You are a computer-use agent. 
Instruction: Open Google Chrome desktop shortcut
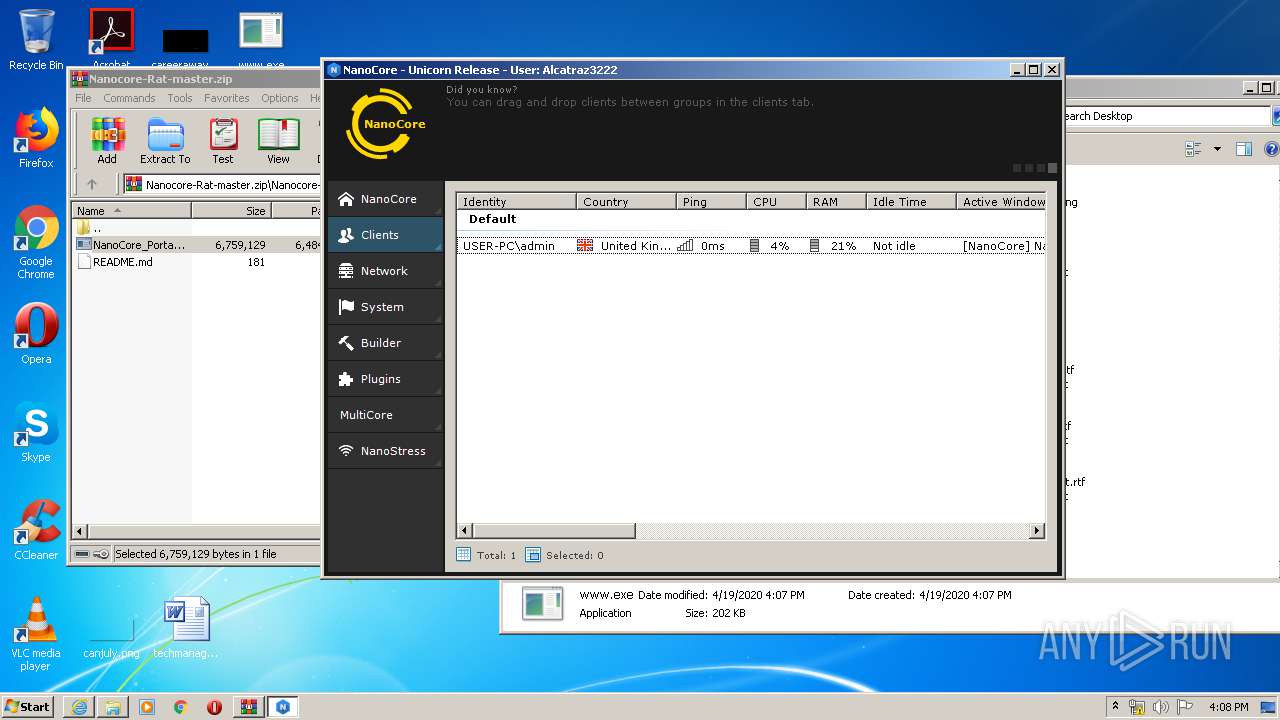tap(36, 243)
